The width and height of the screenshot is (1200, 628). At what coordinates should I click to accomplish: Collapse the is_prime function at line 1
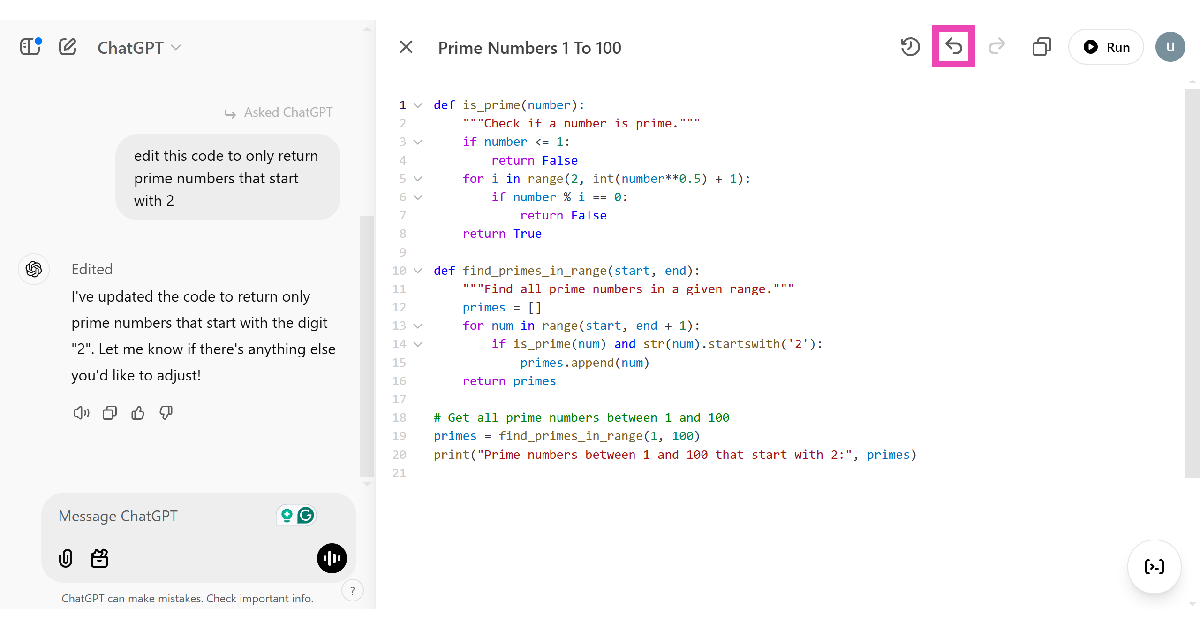pyautogui.click(x=418, y=105)
